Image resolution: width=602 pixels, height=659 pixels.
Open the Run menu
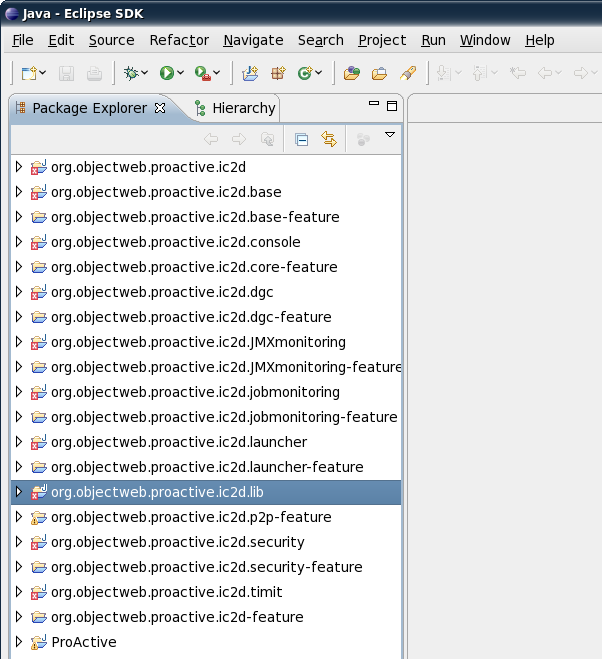click(x=433, y=40)
